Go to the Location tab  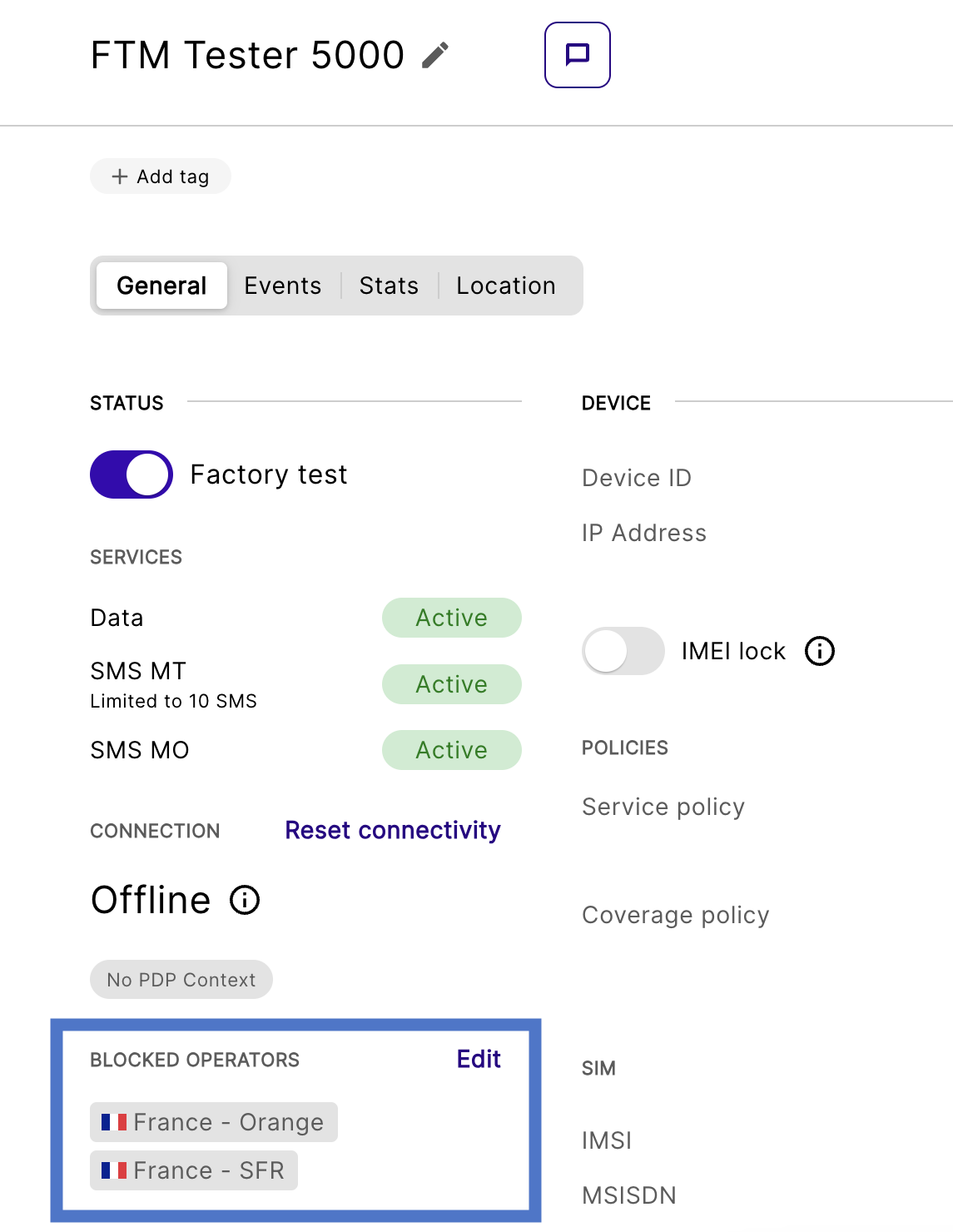(505, 286)
